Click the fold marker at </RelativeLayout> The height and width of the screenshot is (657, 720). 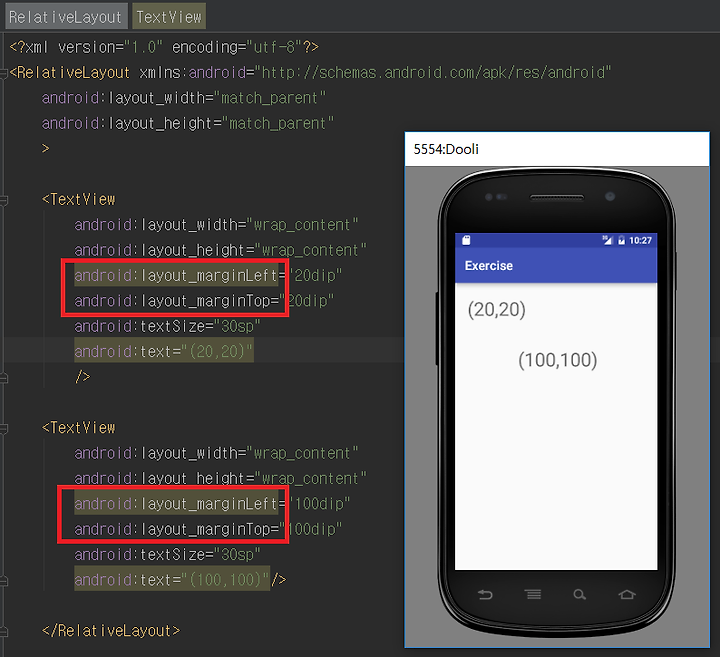(4, 632)
